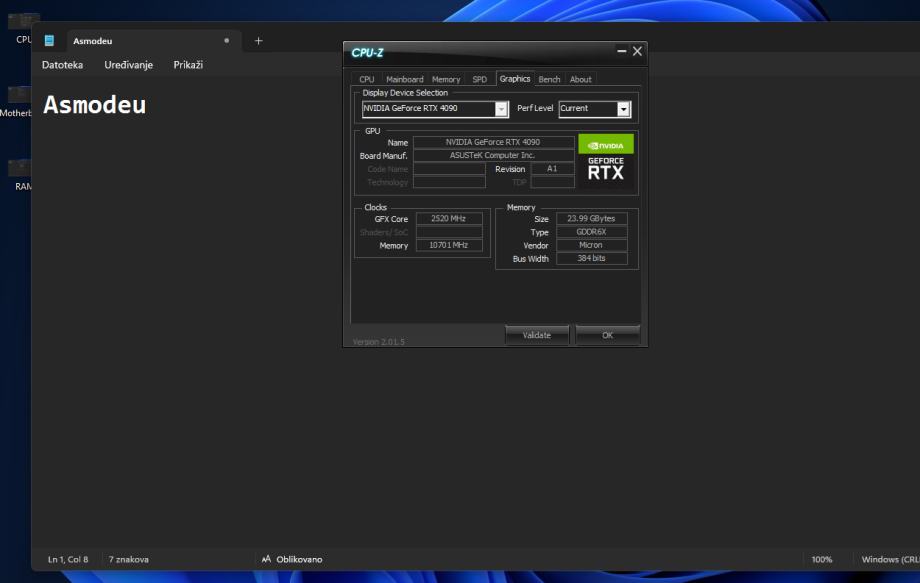Open a new Notepad tab with plus icon
920x583 pixels.
[x=258, y=41]
